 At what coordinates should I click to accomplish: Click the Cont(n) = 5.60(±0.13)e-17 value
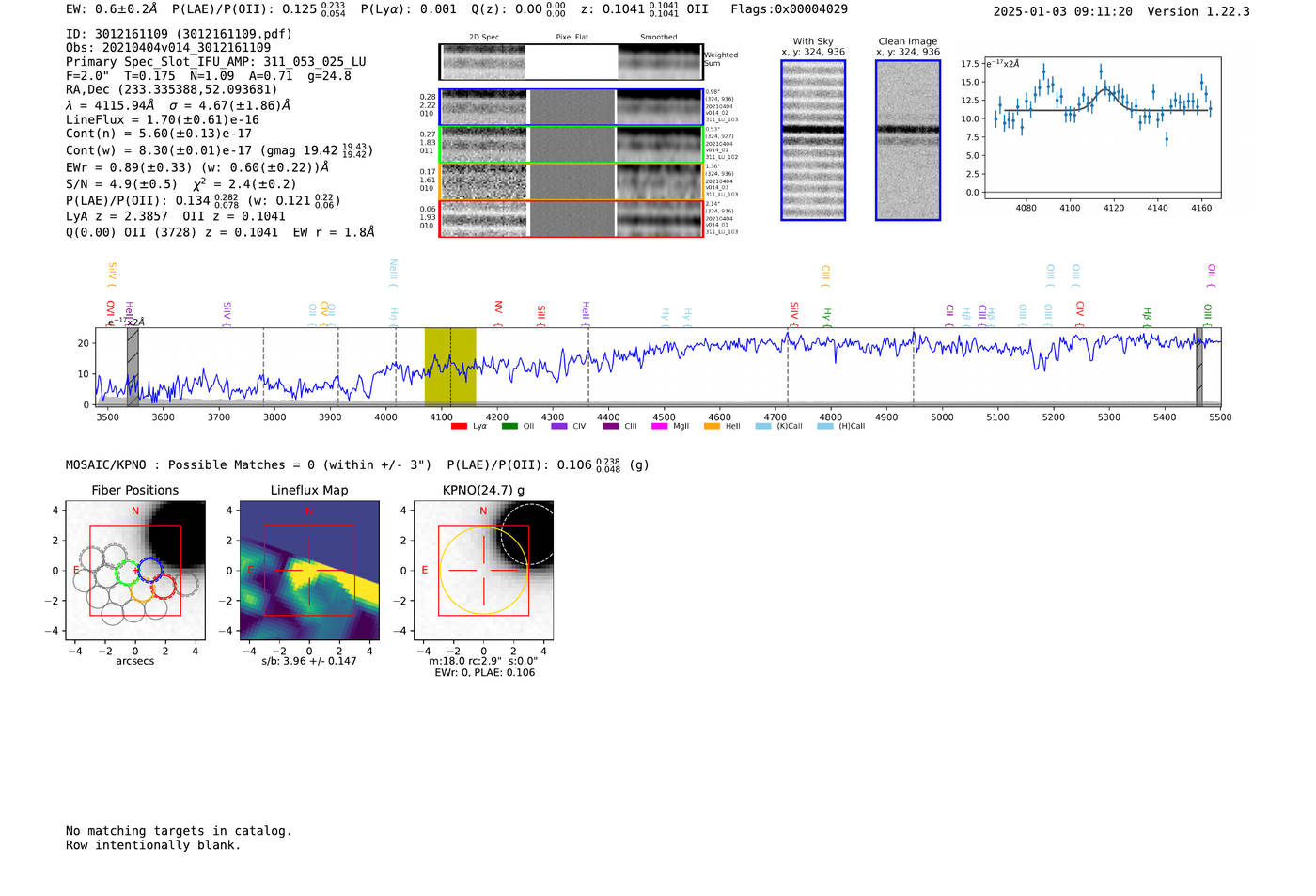point(159,134)
